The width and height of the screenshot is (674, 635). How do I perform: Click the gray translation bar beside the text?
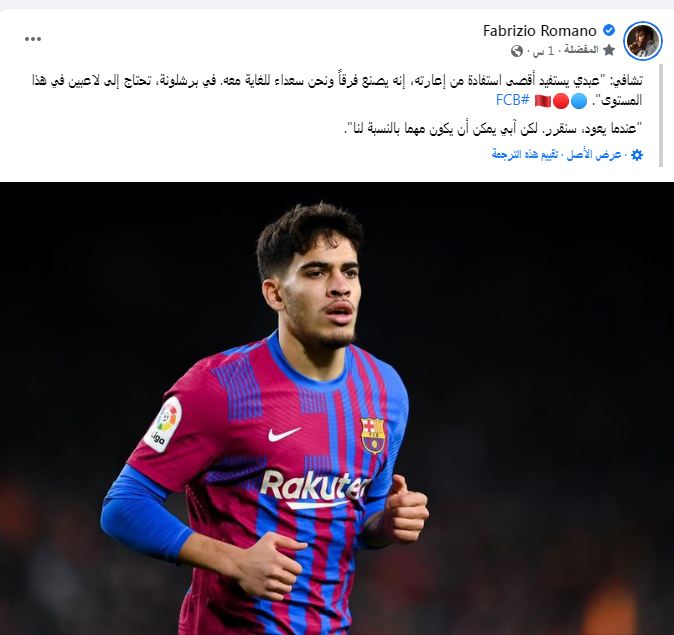[661, 115]
